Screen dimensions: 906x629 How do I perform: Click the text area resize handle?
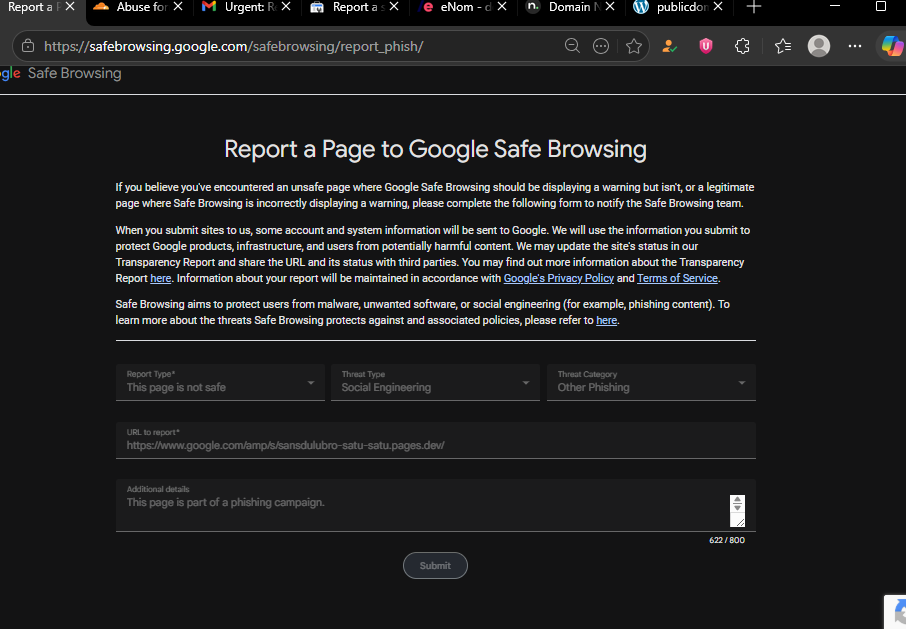(739, 522)
